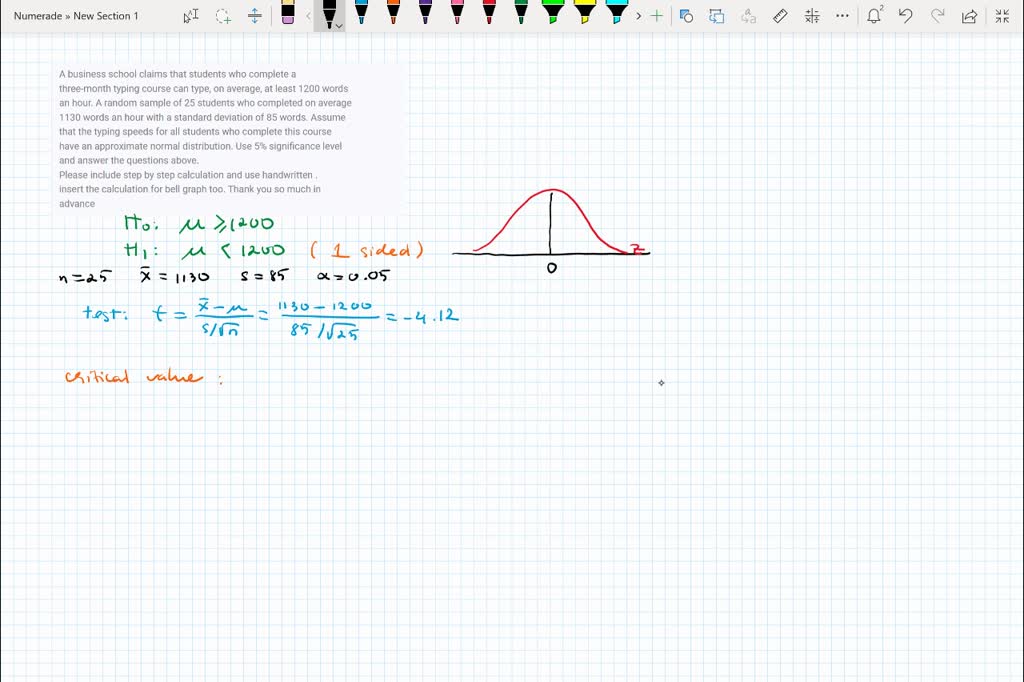The image size is (1024, 682).
Task: Click the ink-to-text conversion icon
Action: tap(747, 16)
